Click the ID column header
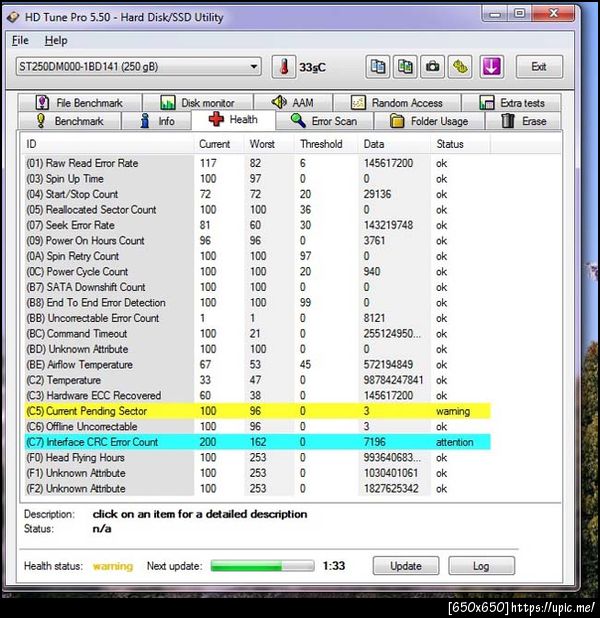 (107, 144)
